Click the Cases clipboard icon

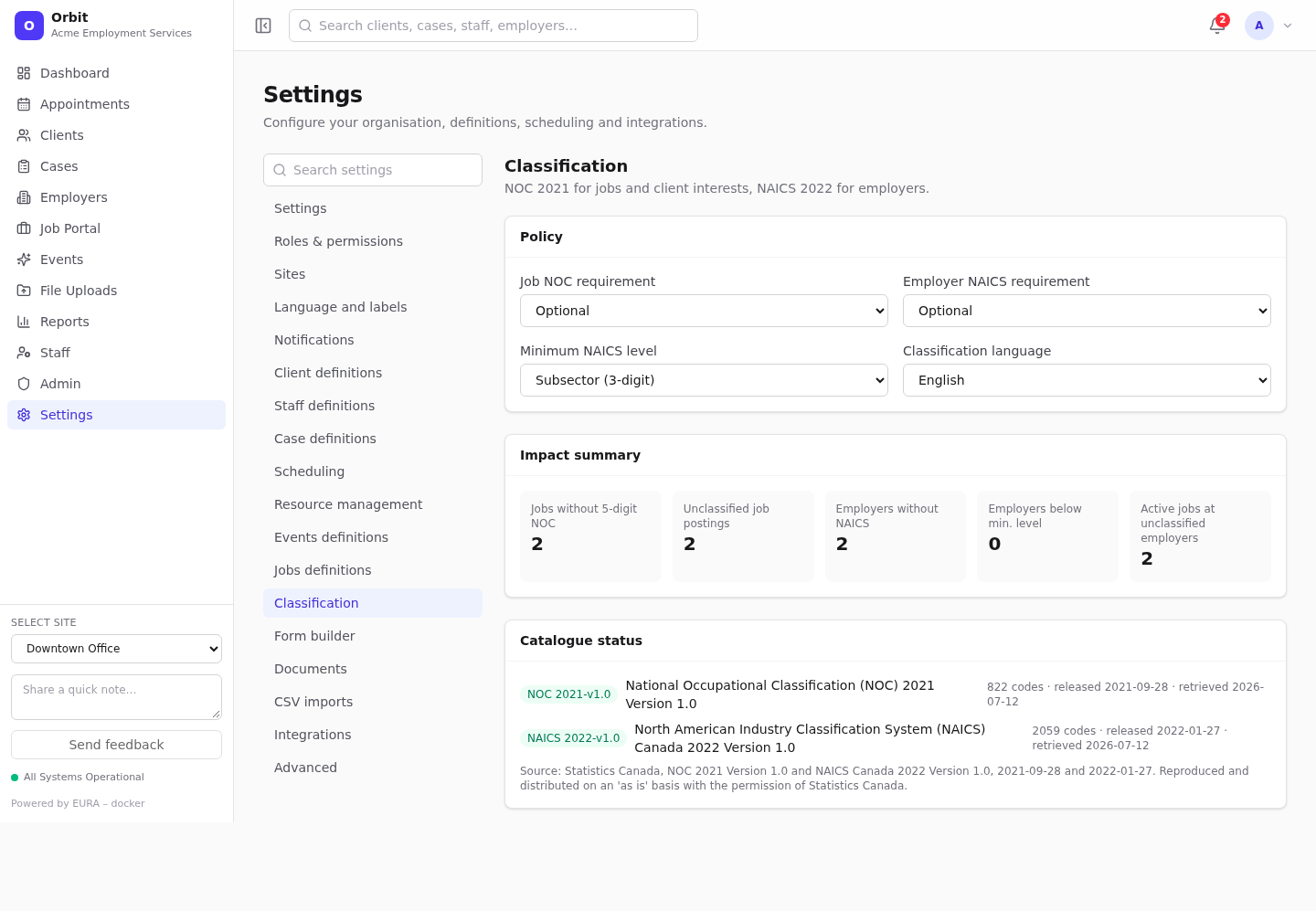[x=24, y=166]
